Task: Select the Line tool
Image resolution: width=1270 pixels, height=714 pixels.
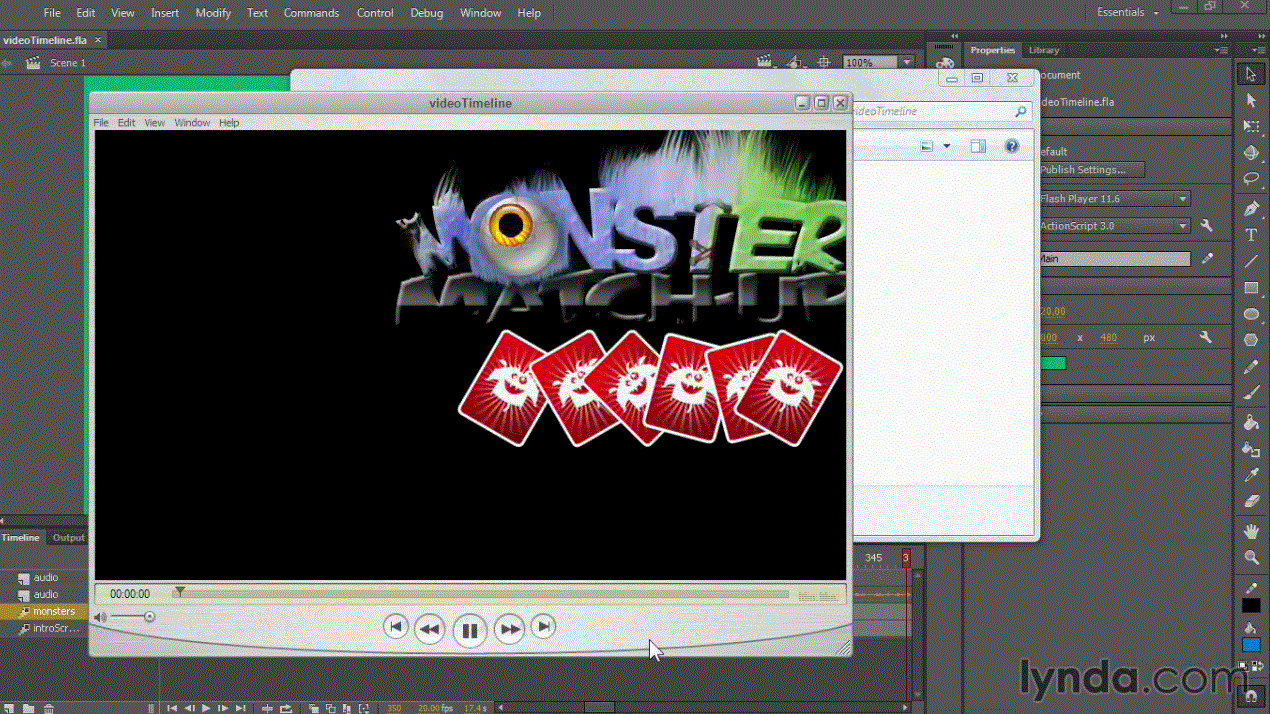Action: coord(1251,262)
